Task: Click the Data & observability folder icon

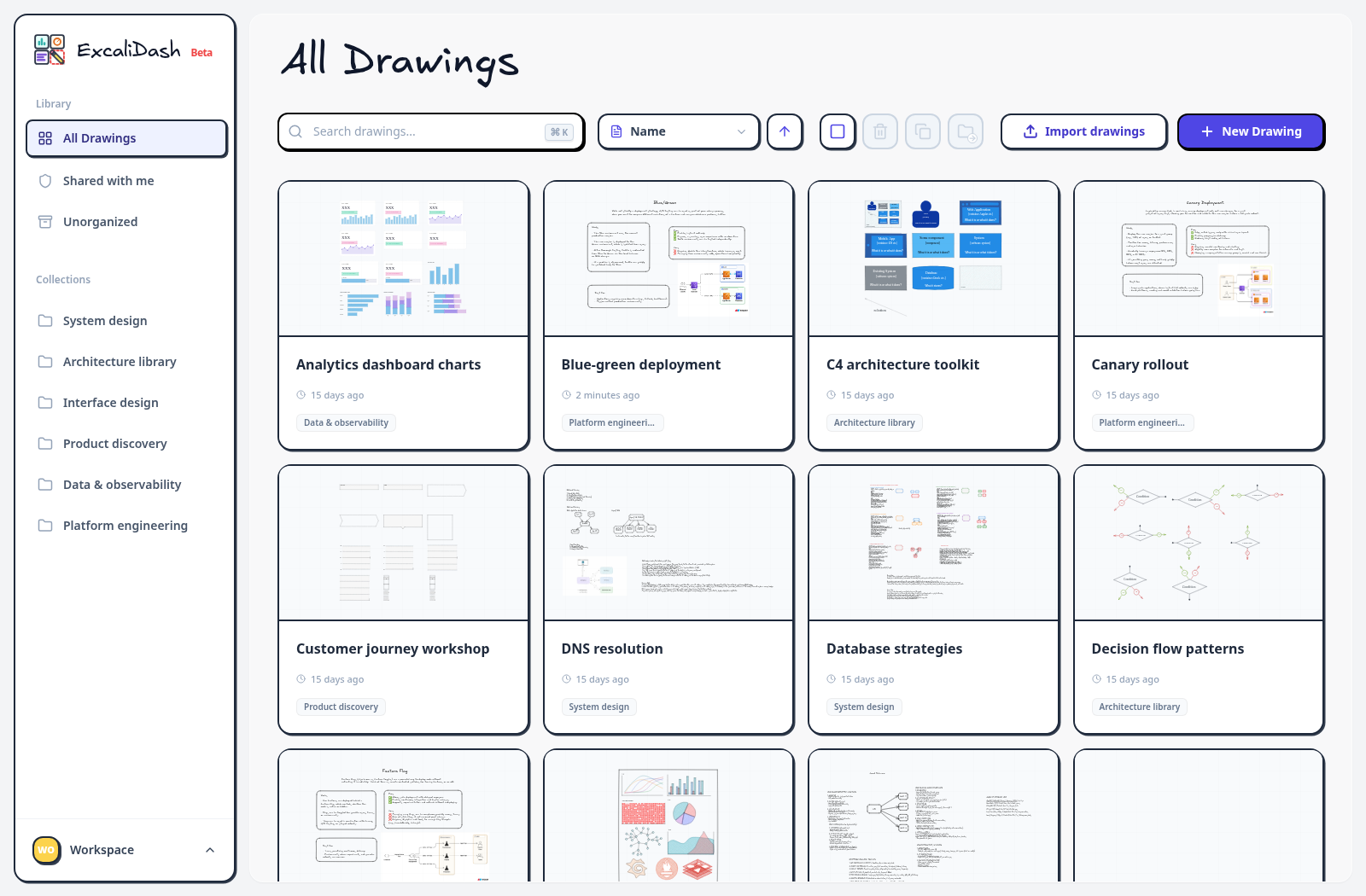Action: 45,485
